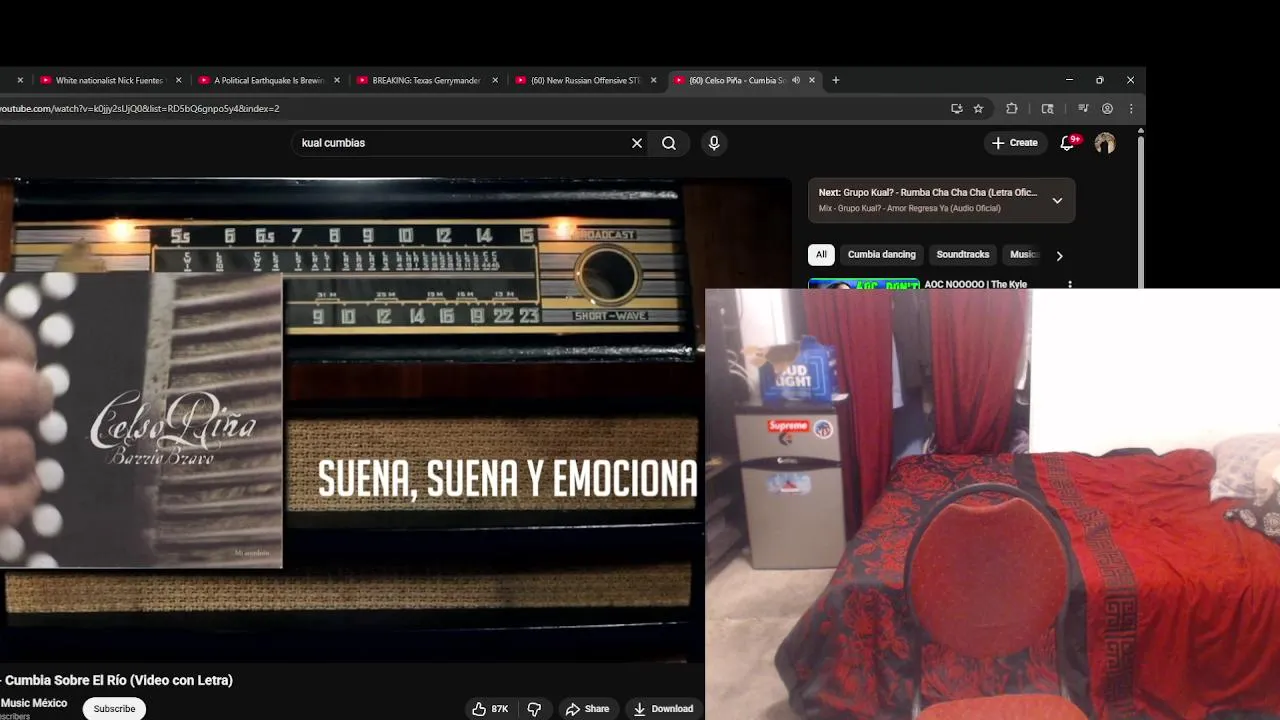This screenshot has height=720, width=1280.
Task: Open the AOC NOOOOO | The Kyle video title
Action: pyautogui.click(x=976, y=284)
